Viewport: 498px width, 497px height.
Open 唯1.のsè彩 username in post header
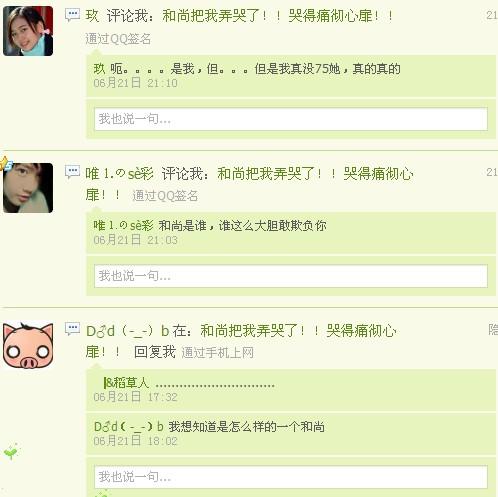119,174
